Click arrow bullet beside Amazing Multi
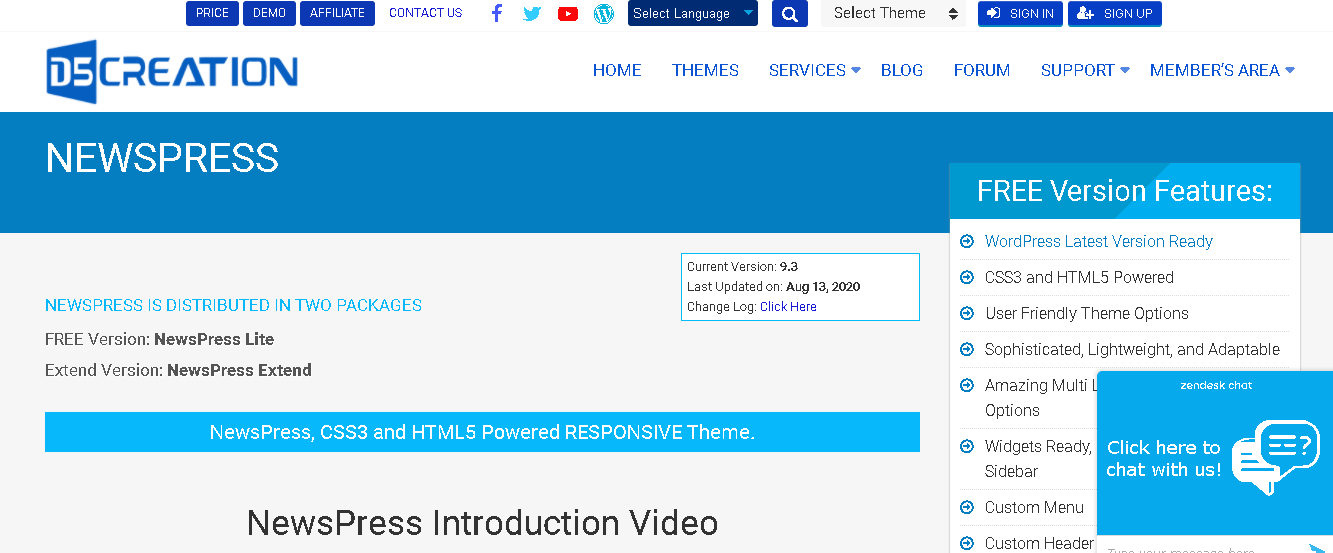The image size is (1333, 553). pyautogui.click(x=967, y=385)
